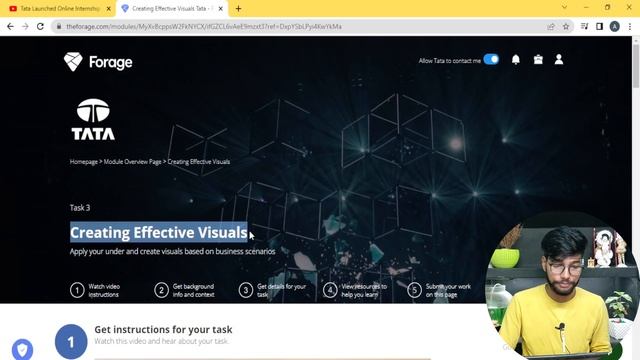Screen dimensions: 640x360
Task: Jump to step 2 Get background info
Action: 184,290
